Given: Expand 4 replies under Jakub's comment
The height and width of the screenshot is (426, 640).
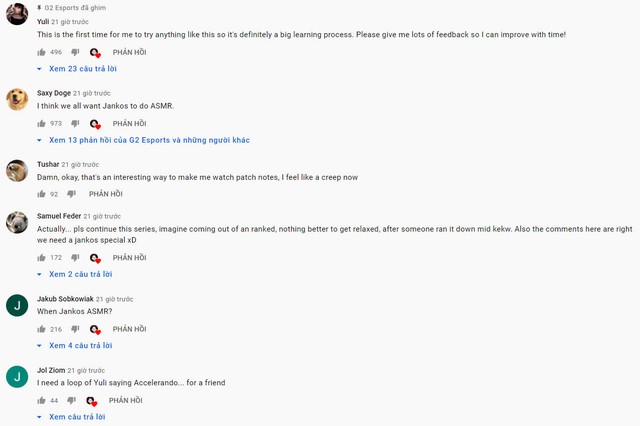Looking at the screenshot, I should (x=75, y=346).
